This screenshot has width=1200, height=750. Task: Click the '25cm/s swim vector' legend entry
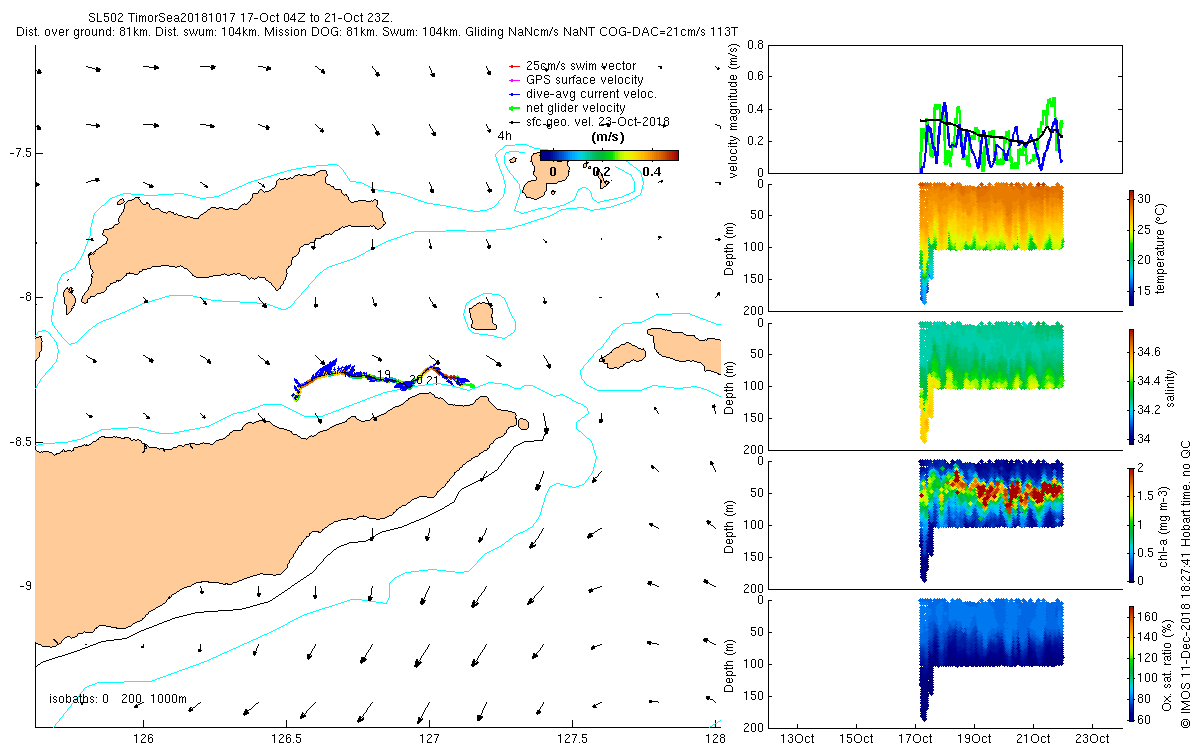pos(580,66)
